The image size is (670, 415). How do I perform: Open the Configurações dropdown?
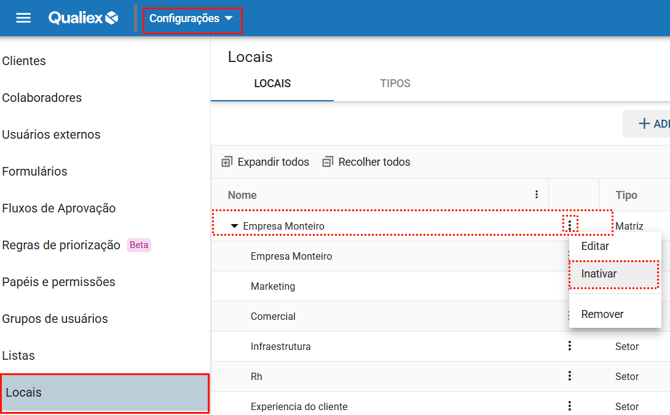click(192, 18)
